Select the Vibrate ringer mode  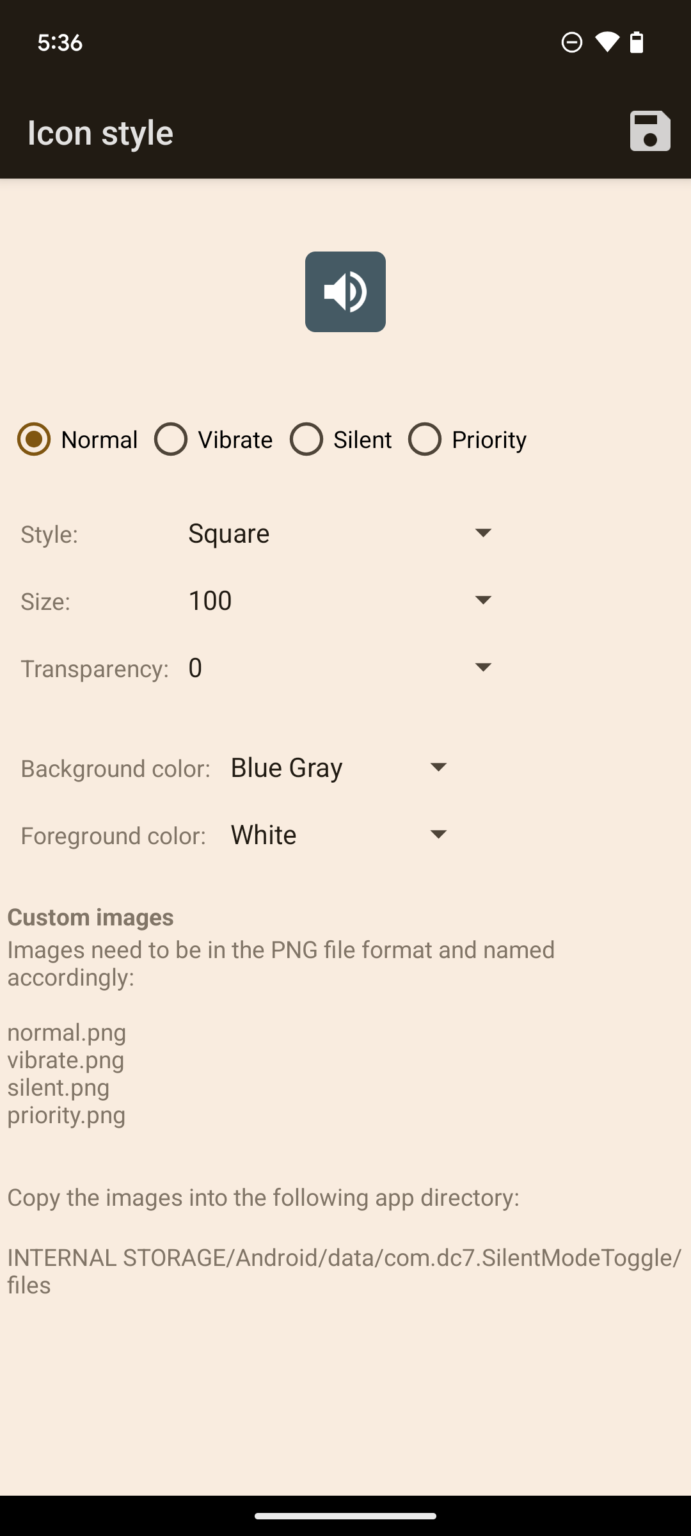171,439
